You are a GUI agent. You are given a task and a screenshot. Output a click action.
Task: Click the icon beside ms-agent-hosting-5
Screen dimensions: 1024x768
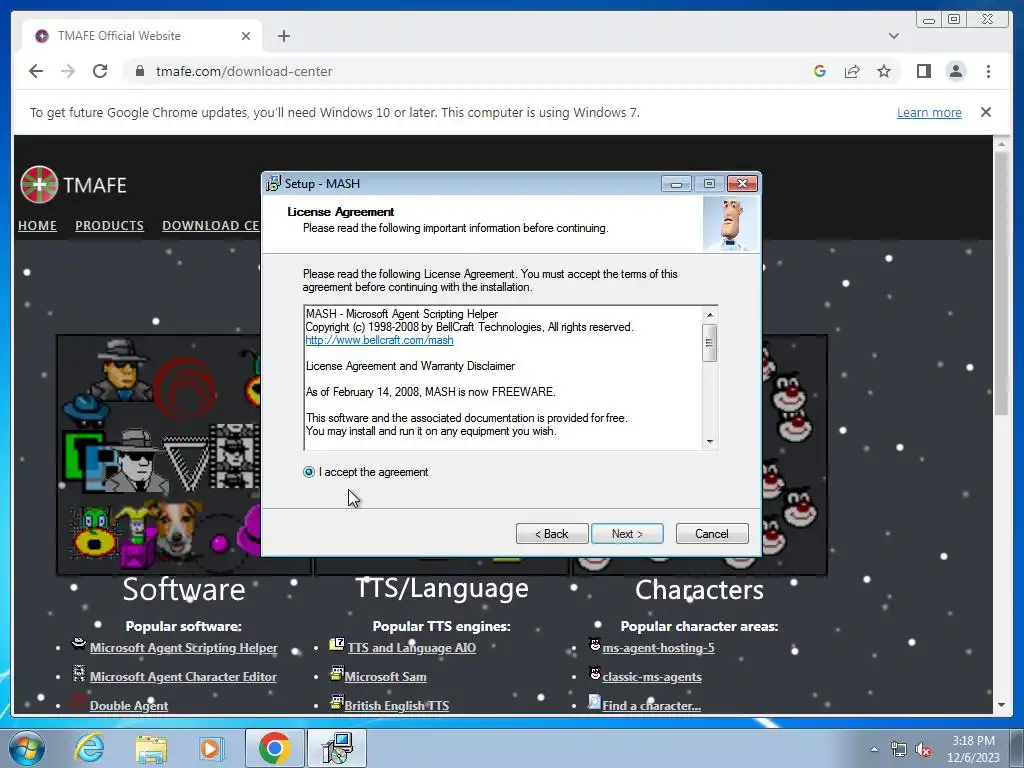(594, 645)
